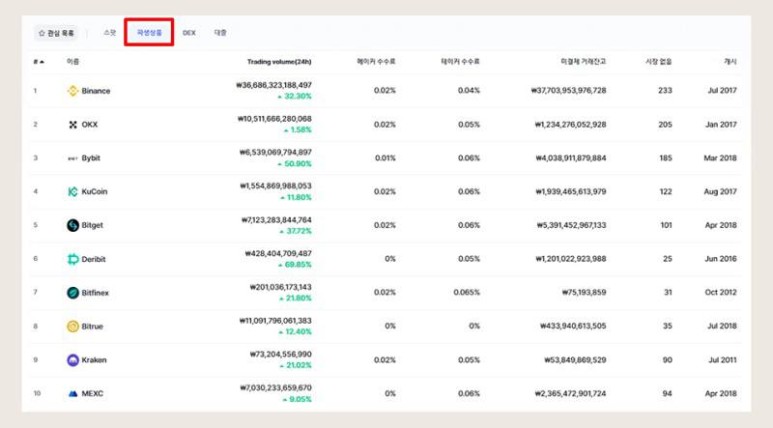The width and height of the screenshot is (773, 428).
Task: Click the OKX exchange logo icon
Action: click(x=73, y=125)
